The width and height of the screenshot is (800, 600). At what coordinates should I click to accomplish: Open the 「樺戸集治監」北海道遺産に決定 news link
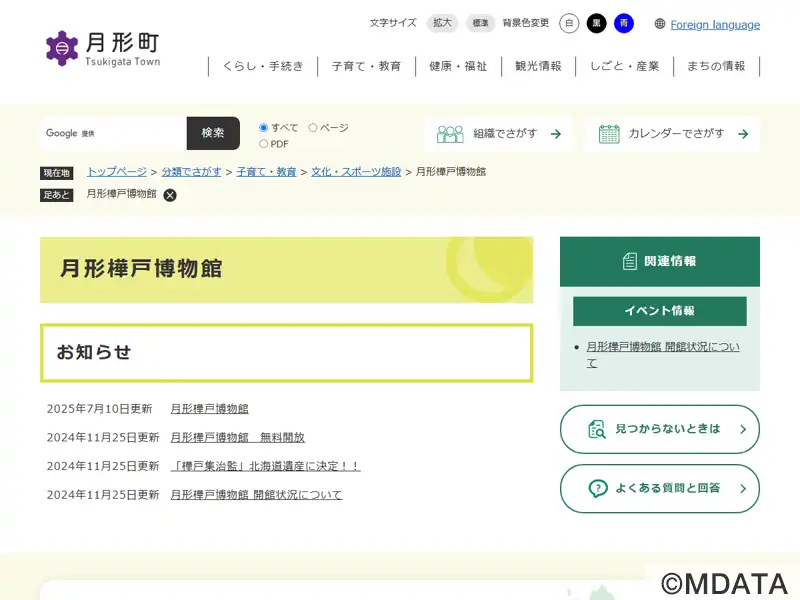(265, 466)
